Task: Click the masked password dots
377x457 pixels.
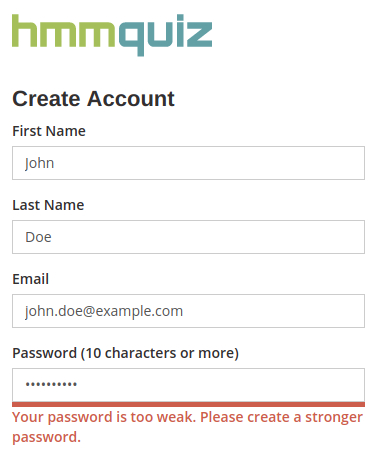Action: (51, 384)
